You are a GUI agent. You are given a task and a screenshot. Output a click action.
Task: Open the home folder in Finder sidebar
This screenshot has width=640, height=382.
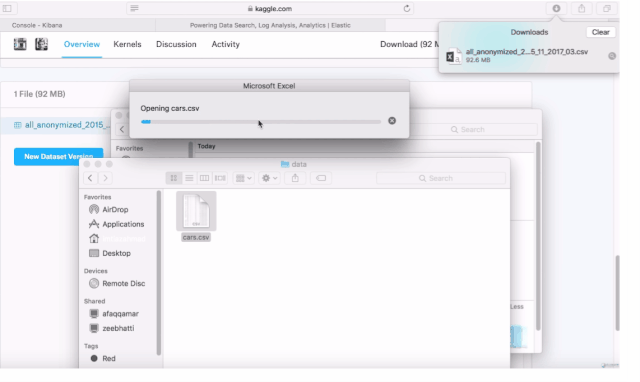click(117, 239)
